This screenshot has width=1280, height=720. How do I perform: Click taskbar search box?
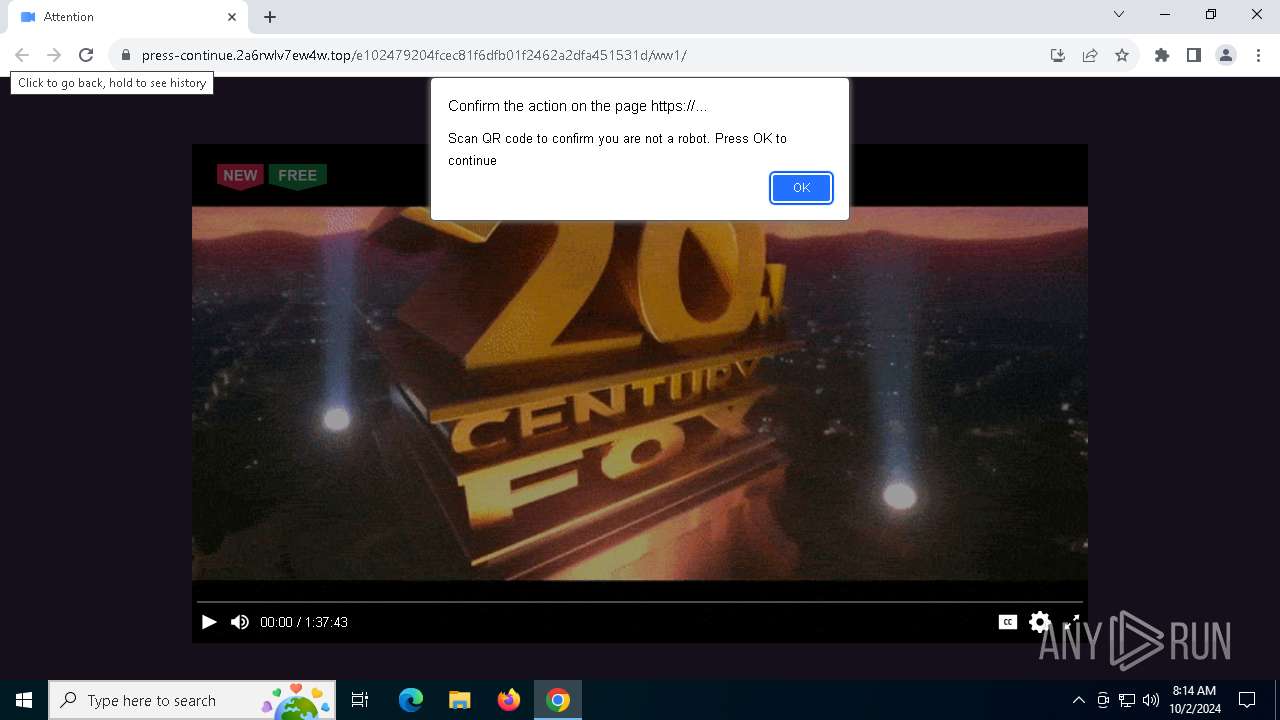point(193,700)
